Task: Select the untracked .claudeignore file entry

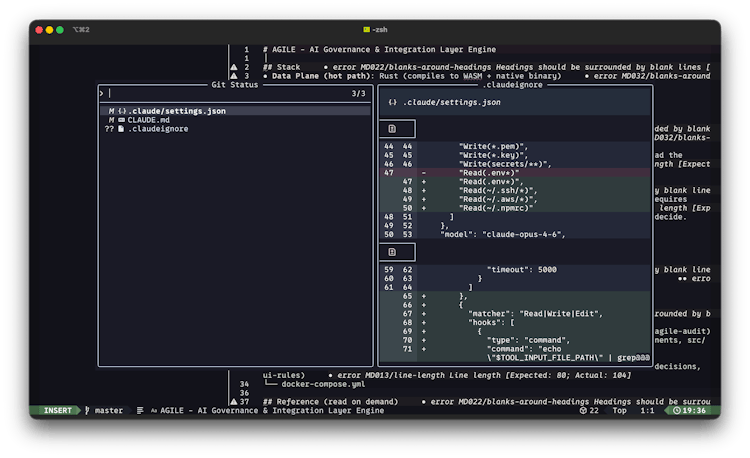Action: (x=158, y=129)
